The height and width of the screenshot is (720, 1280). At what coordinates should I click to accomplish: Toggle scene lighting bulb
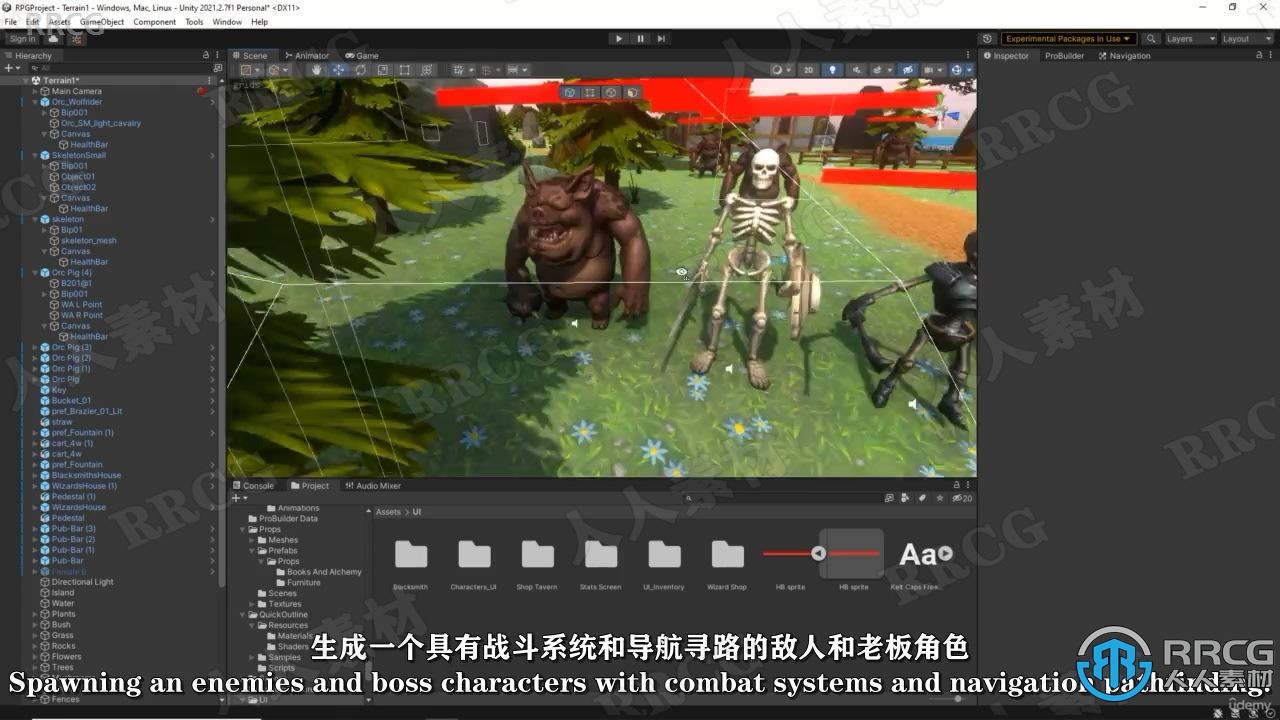tap(831, 70)
